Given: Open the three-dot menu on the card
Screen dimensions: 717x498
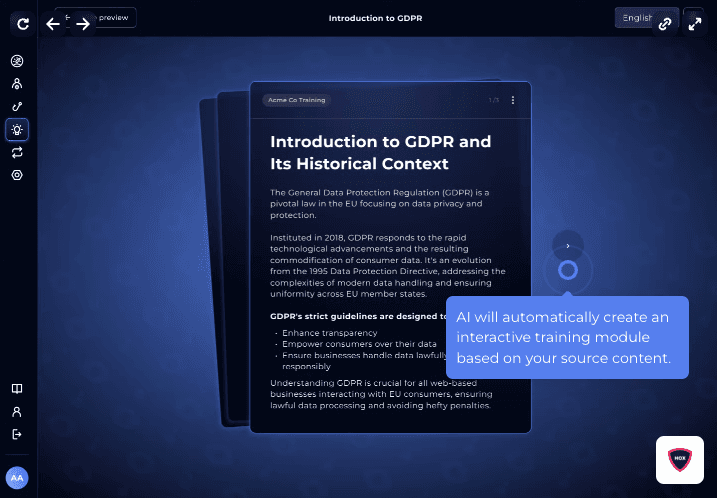Looking at the screenshot, I should [513, 100].
